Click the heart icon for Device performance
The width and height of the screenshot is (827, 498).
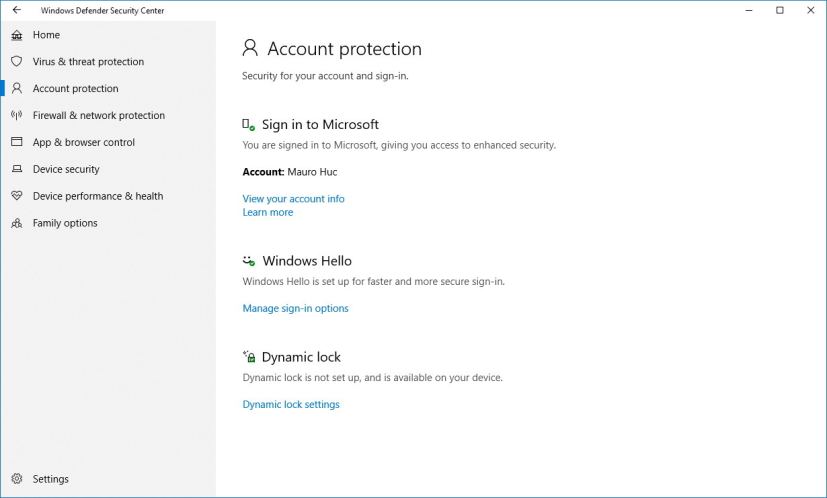click(17, 196)
